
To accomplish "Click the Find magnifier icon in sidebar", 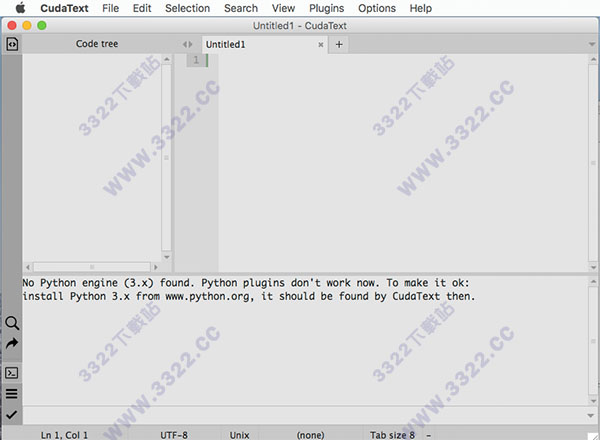I will coord(12,323).
